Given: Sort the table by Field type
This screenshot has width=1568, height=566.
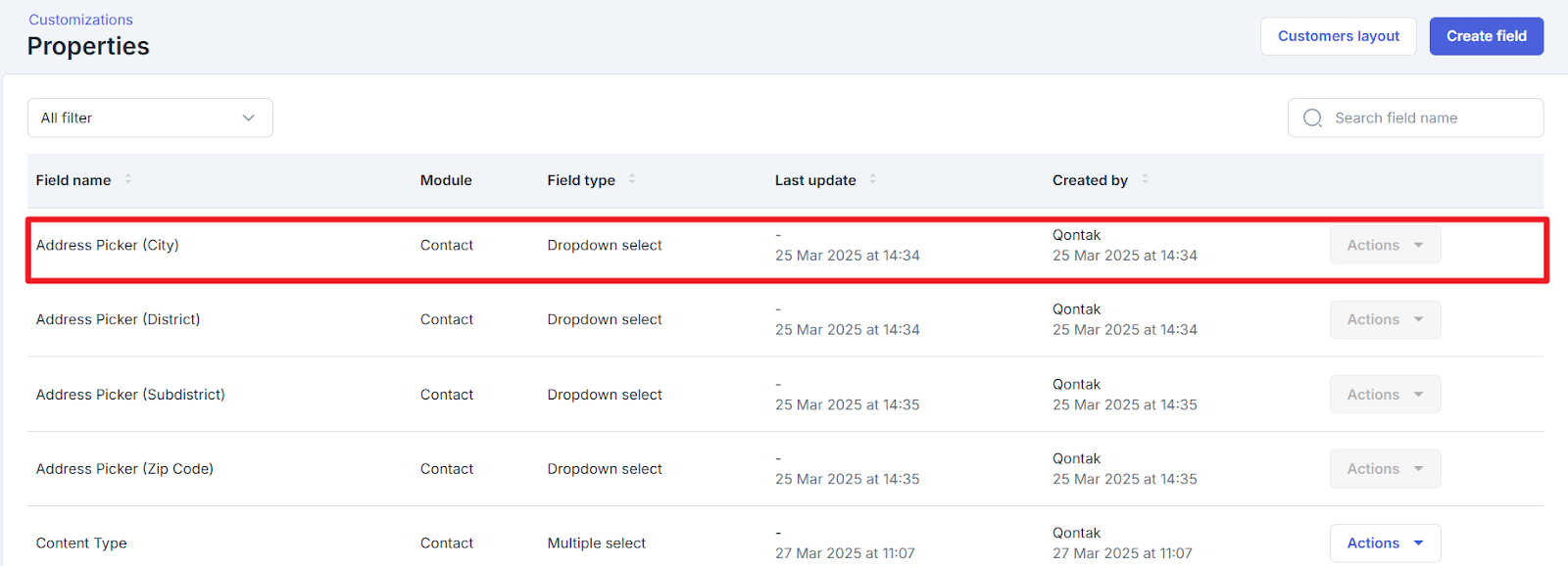Looking at the screenshot, I should pyautogui.click(x=632, y=179).
